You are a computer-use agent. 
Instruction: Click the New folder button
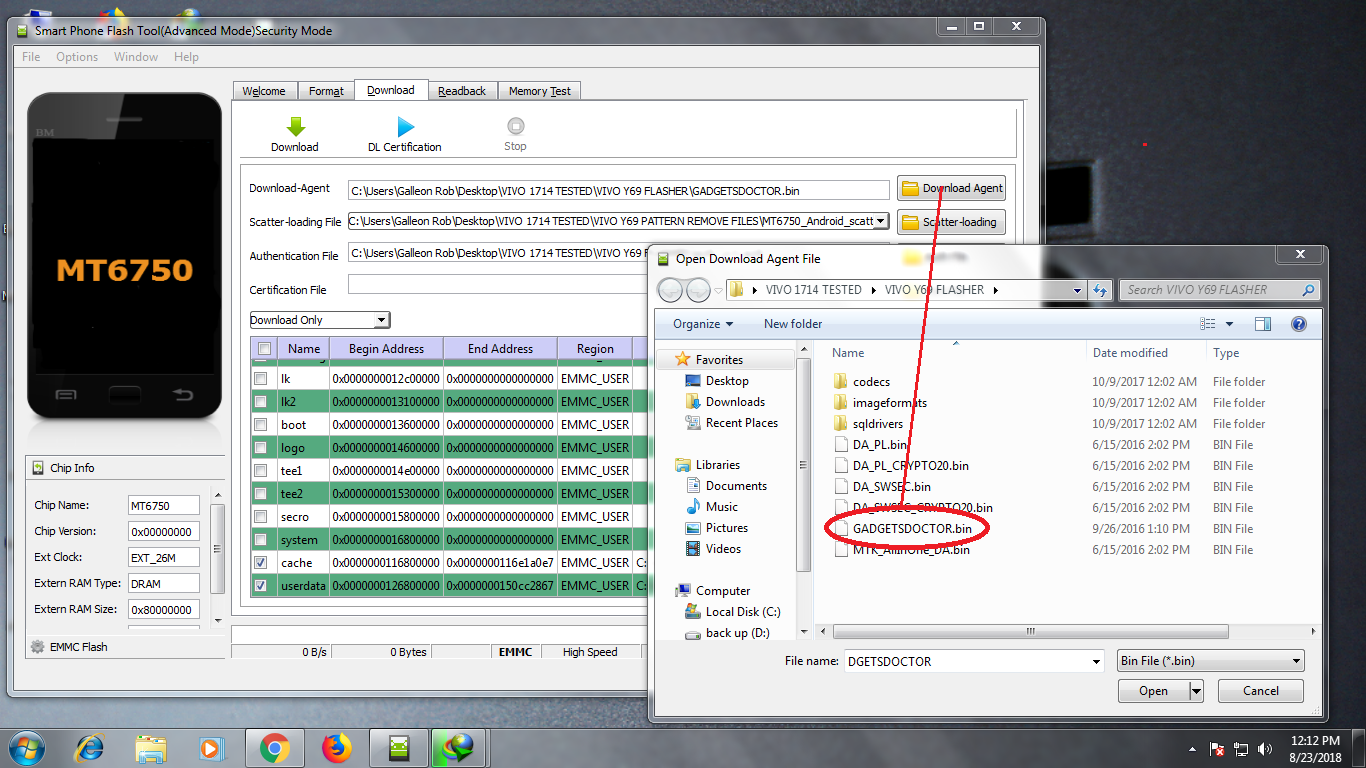coord(793,324)
